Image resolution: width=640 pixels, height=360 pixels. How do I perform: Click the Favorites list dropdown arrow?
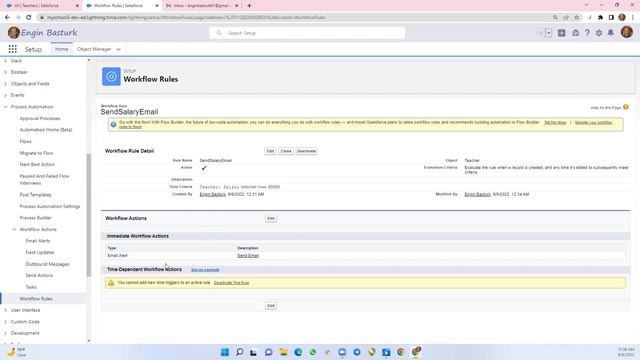pos(549,33)
